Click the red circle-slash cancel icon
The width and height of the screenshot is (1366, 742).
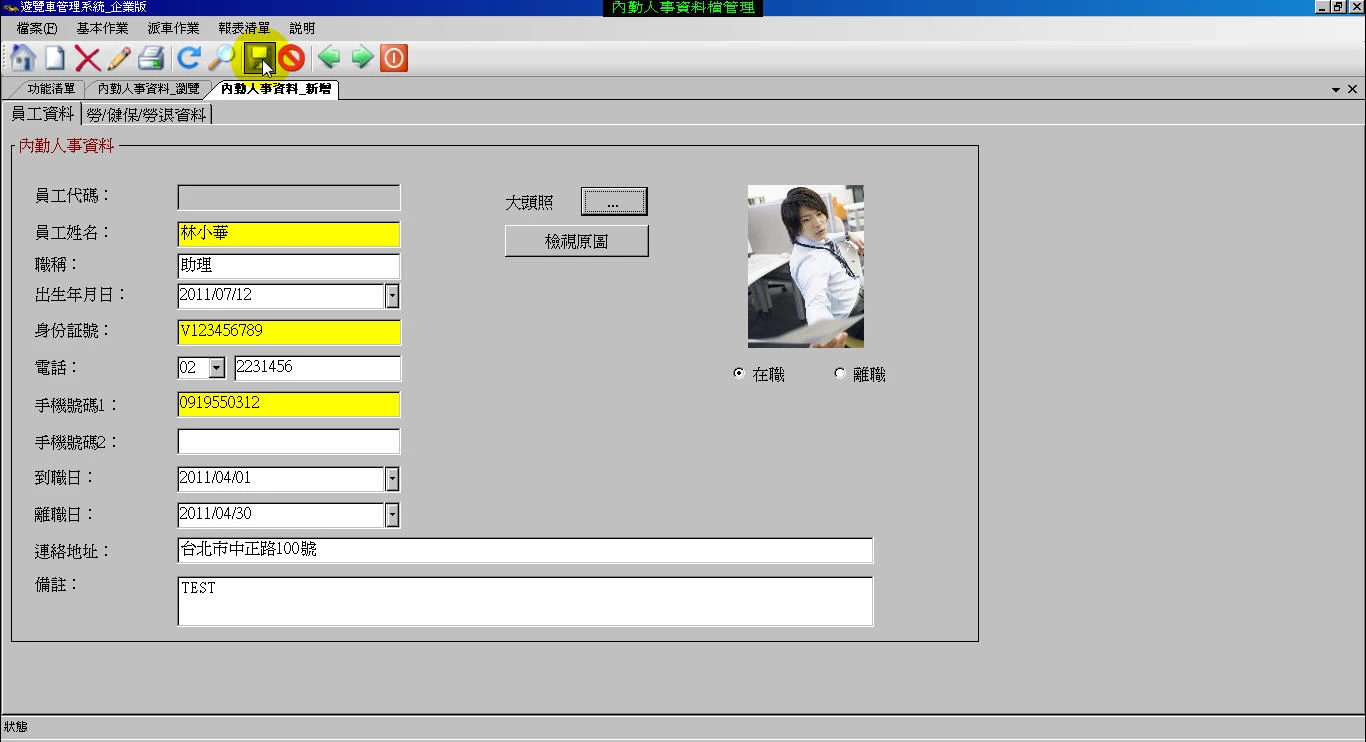click(x=291, y=58)
